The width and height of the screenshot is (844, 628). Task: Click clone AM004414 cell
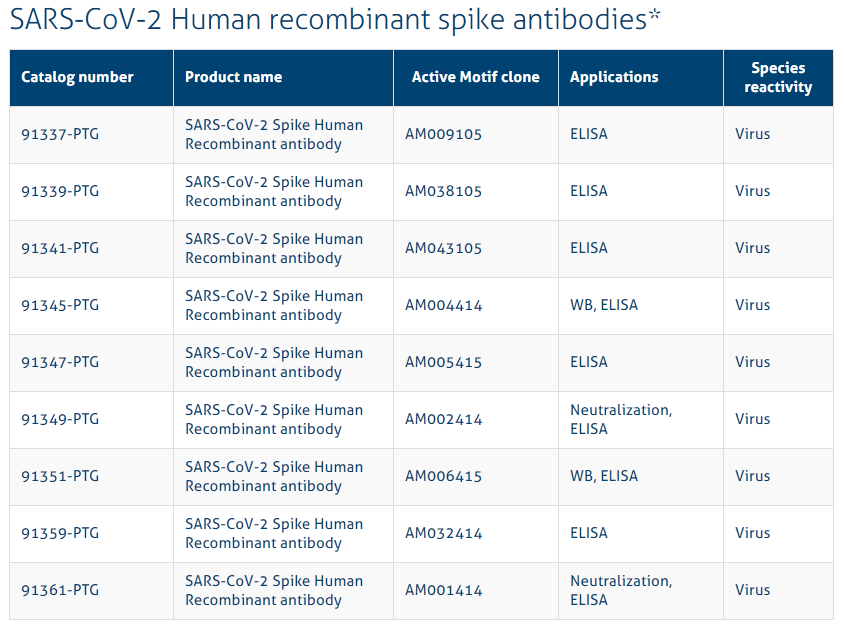444,305
